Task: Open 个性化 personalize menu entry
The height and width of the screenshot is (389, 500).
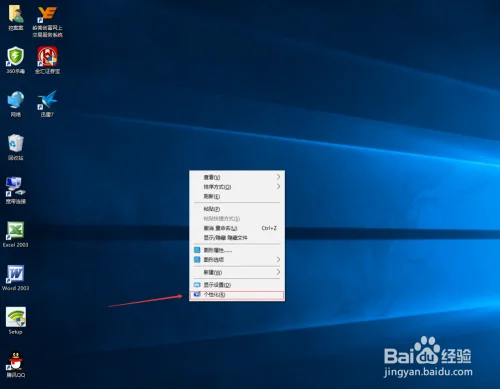Action: tap(237, 295)
